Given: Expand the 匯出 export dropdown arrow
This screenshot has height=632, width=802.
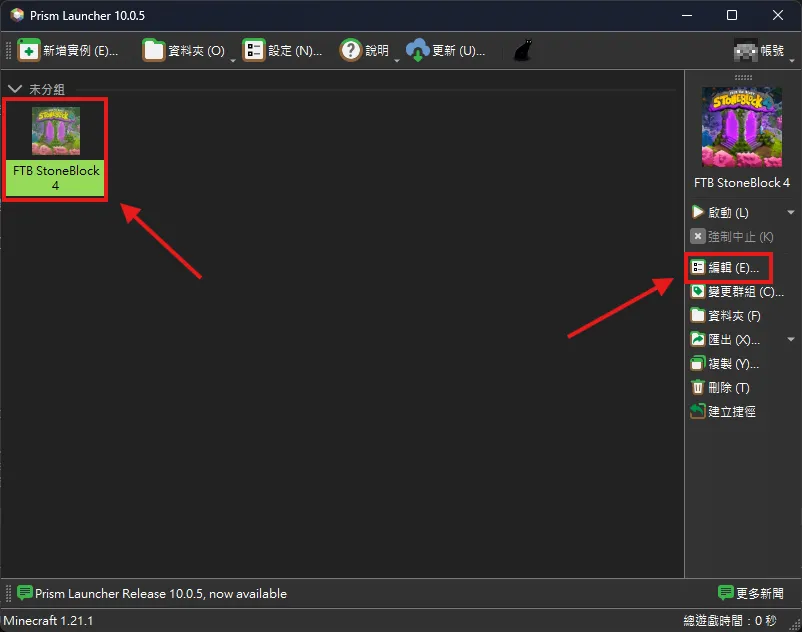Looking at the screenshot, I should tap(791, 340).
